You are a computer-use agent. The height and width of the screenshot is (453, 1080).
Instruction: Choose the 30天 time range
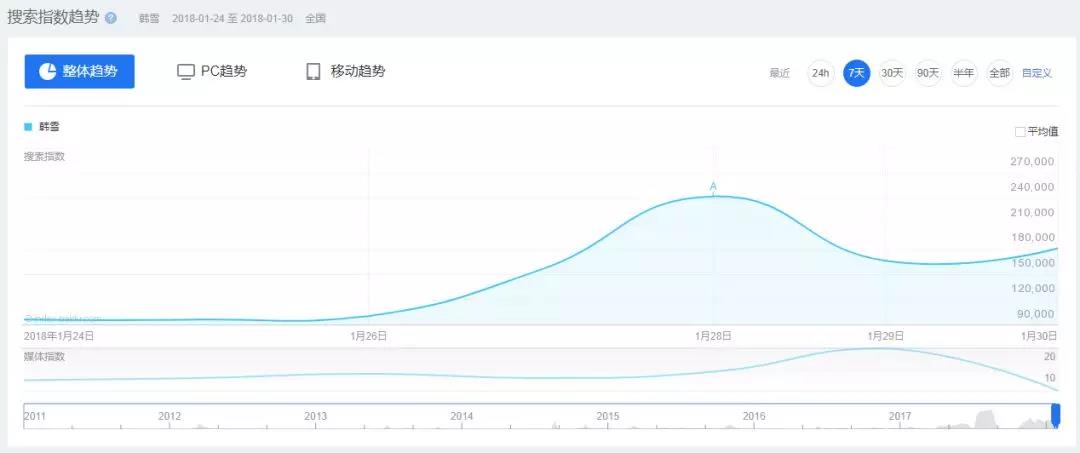tap(892, 73)
